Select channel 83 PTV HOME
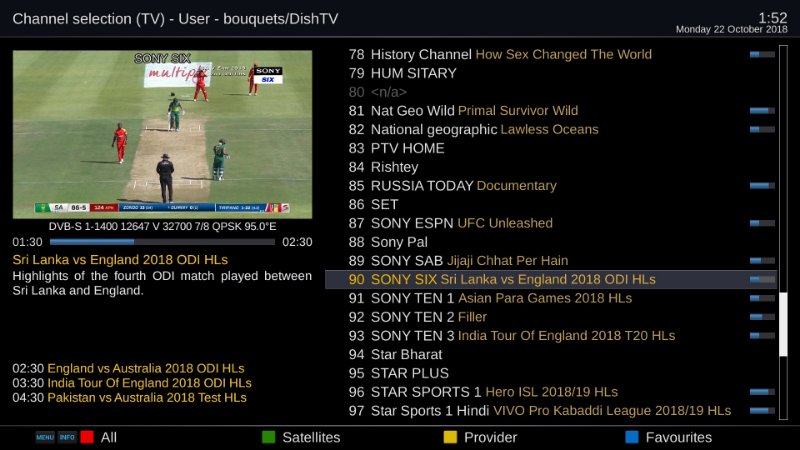 pyautogui.click(x=551, y=148)
